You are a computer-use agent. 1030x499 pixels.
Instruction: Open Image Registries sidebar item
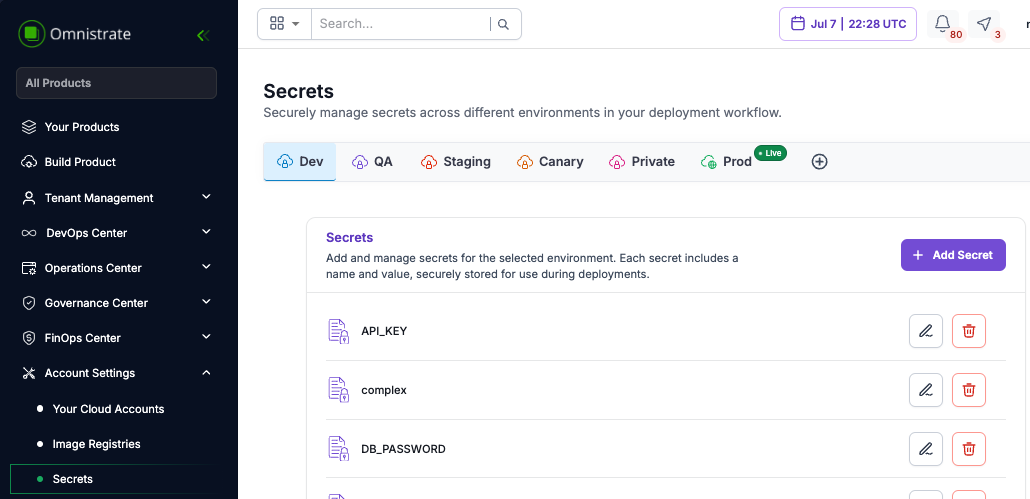tap(97, 444)
